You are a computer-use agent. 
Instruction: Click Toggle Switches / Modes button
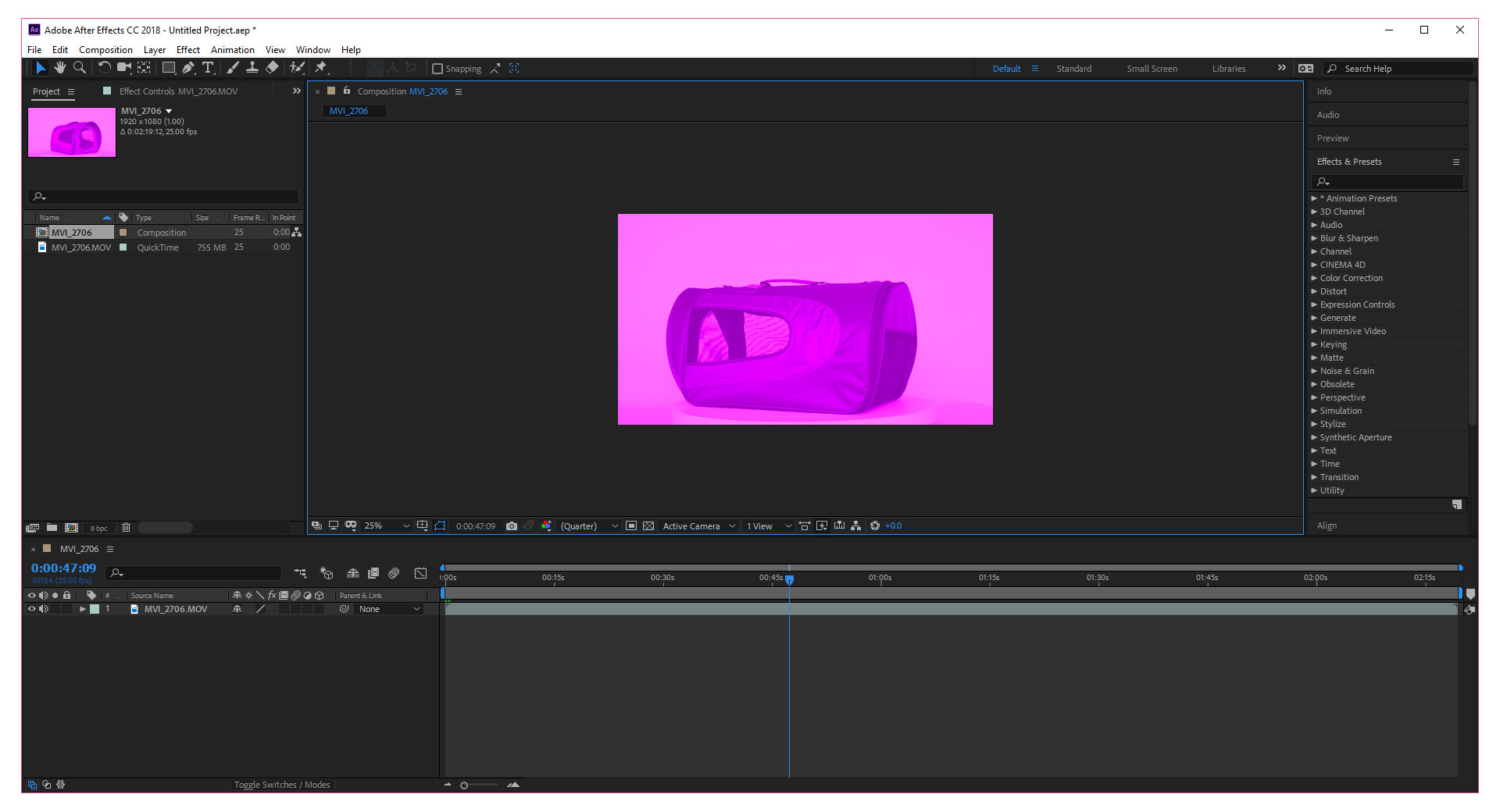coord(282,785)
